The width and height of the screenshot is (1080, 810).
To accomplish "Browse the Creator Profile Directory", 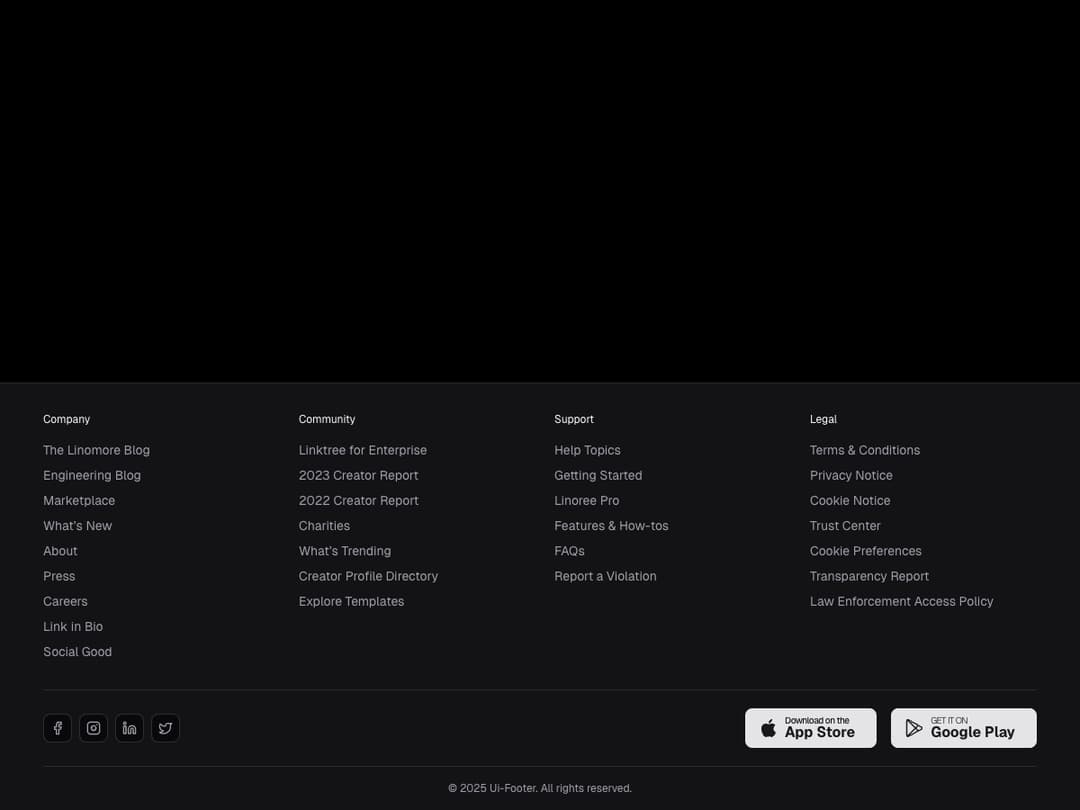I will (x=368, y=576).
